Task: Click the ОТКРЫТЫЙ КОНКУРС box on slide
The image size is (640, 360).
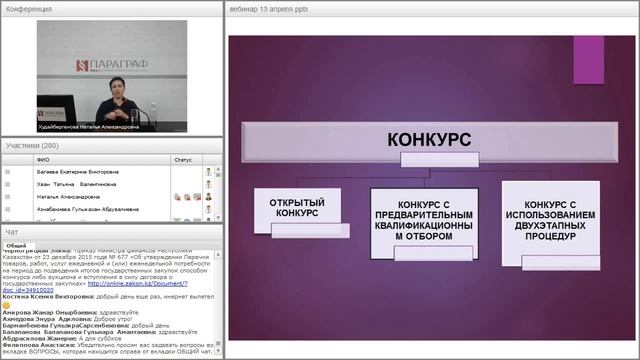Action: coord(297,211)
